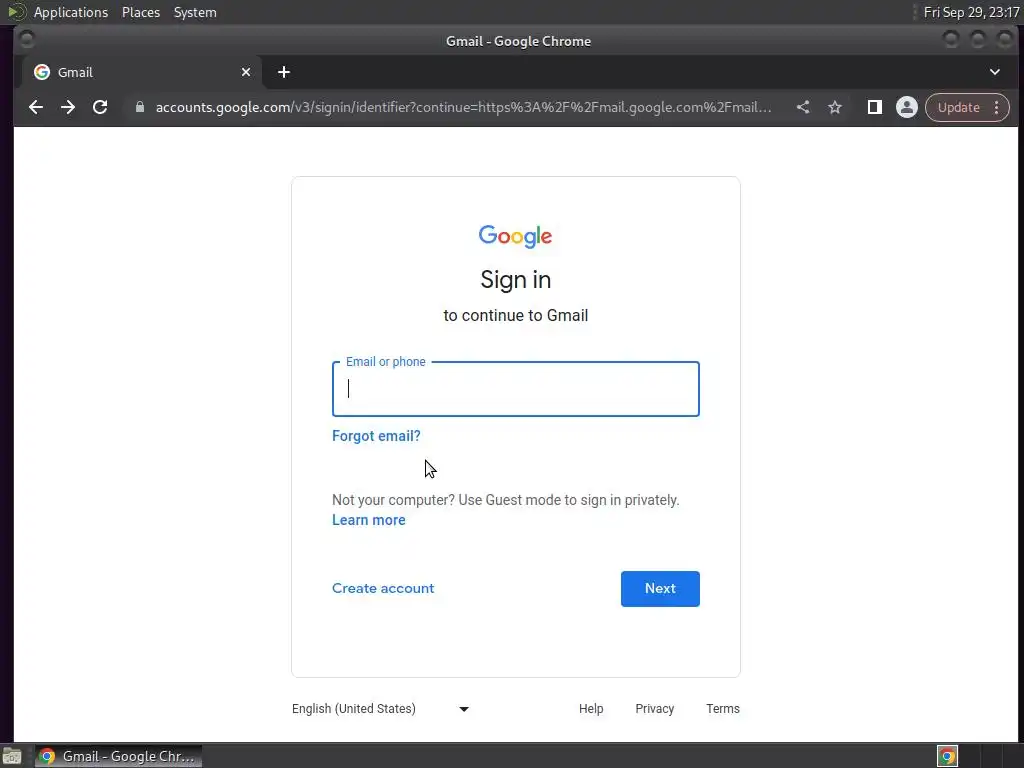Screen dimensions: 1024x768
Task: Open the Learn more link
Action: (368, 520)
